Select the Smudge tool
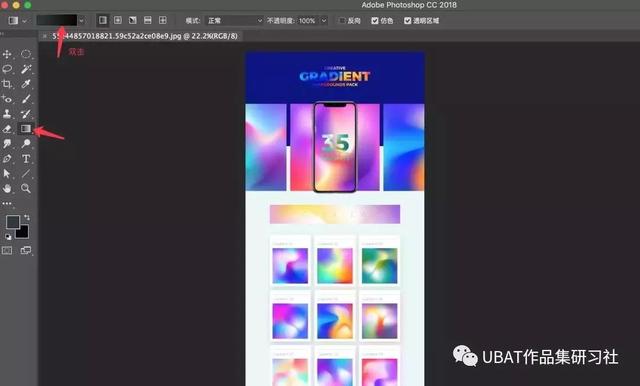 (x=7, y=144)
